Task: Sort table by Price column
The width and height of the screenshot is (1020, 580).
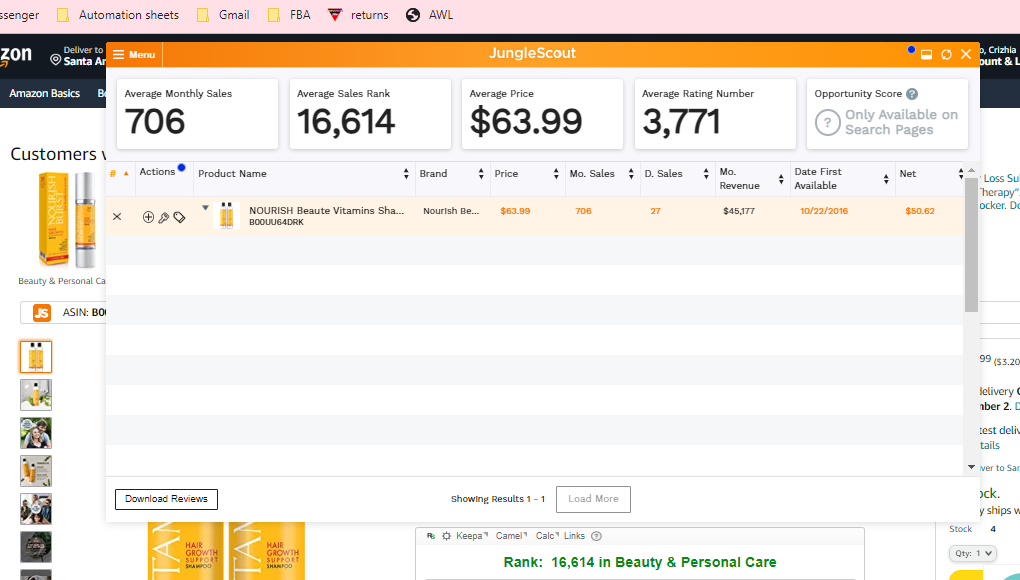Action: pyautogui.click(x=556, y=174)
